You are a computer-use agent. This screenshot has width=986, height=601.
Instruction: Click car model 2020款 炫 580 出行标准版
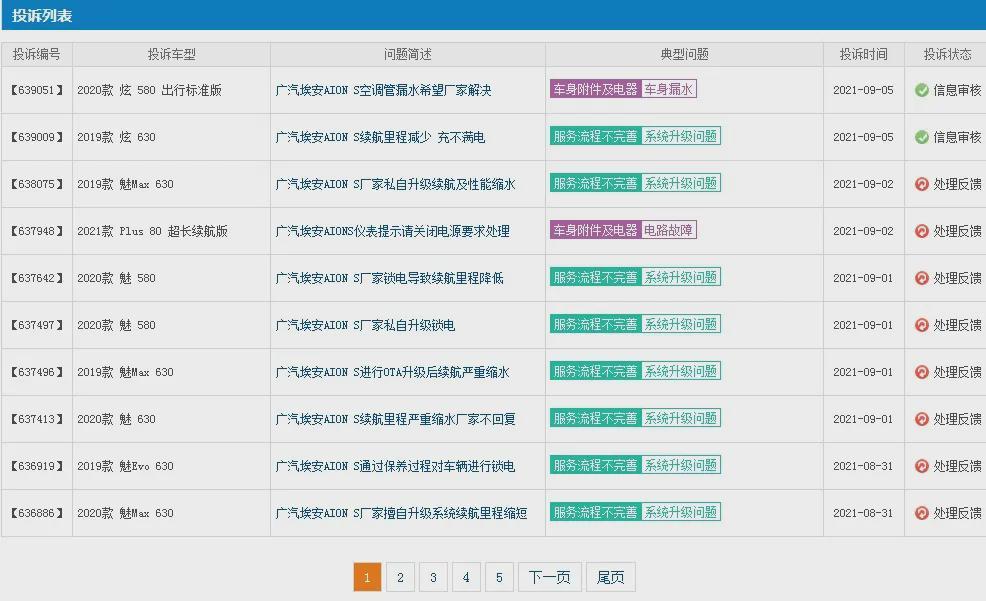[x=149, y=90]
